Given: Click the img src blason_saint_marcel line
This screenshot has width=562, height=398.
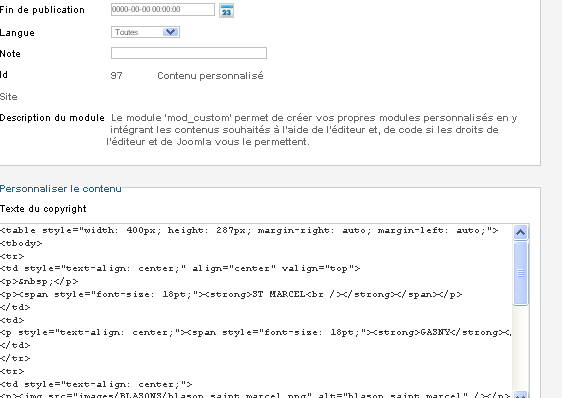Looking at the screenshot, I should pos(255,395).
